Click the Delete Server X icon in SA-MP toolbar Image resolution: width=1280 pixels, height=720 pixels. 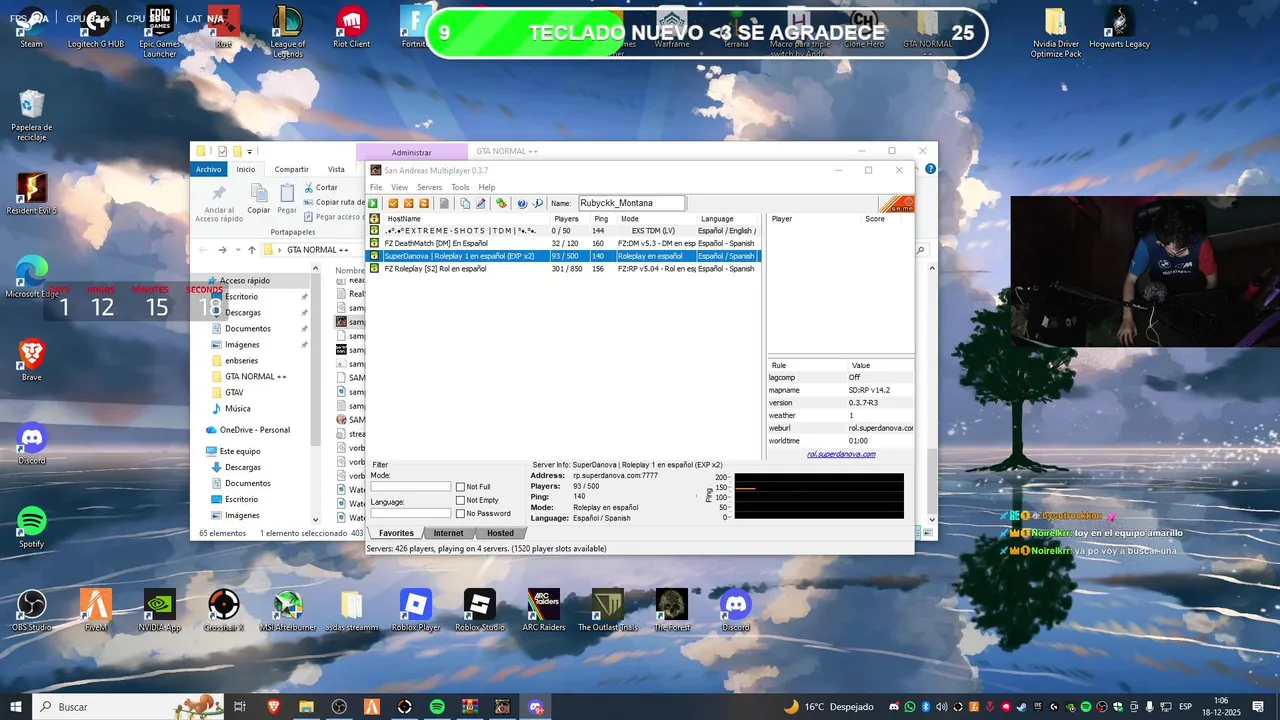click(408, 203)
